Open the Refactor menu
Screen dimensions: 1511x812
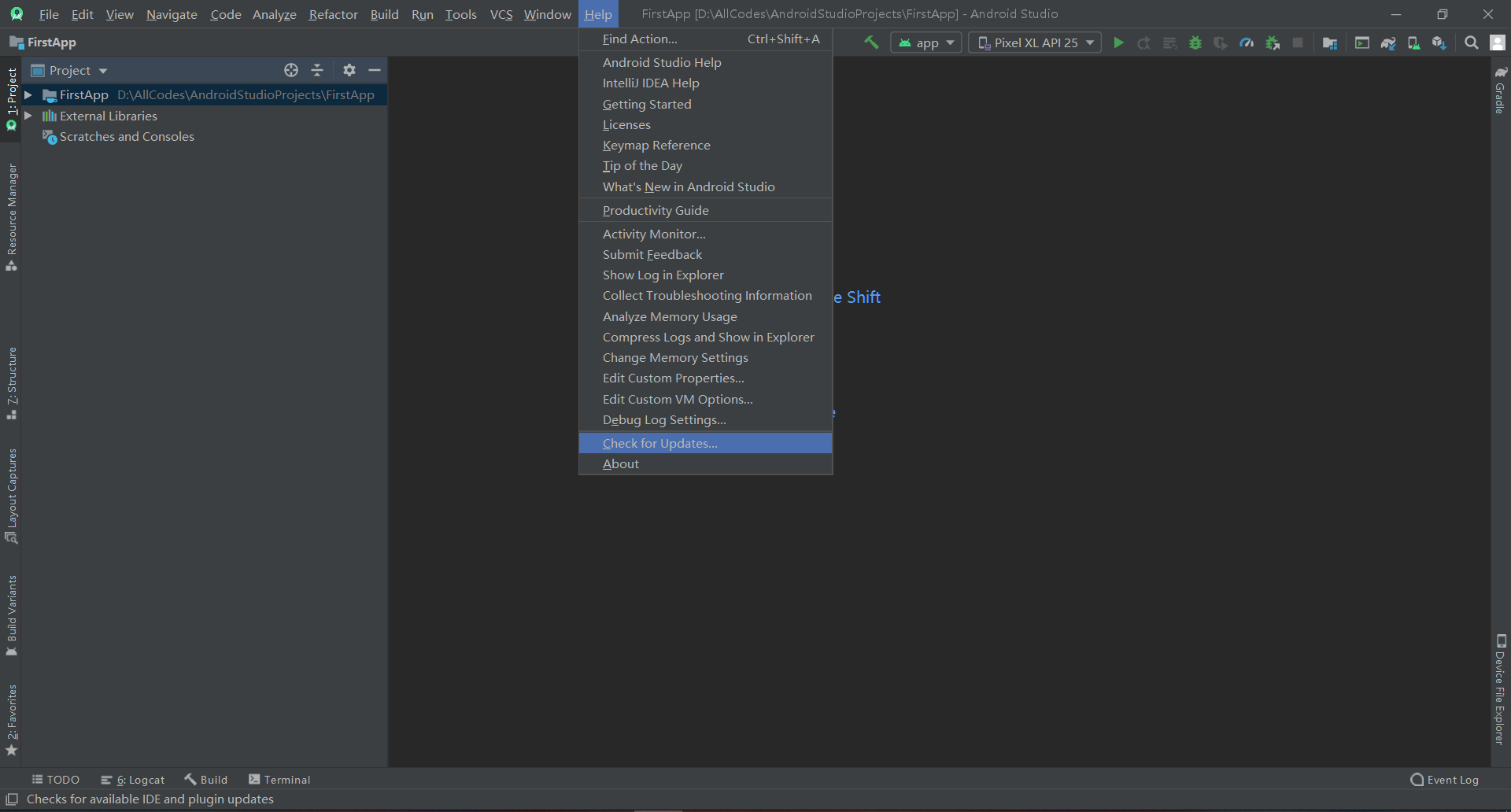click(x=333, y=14)
